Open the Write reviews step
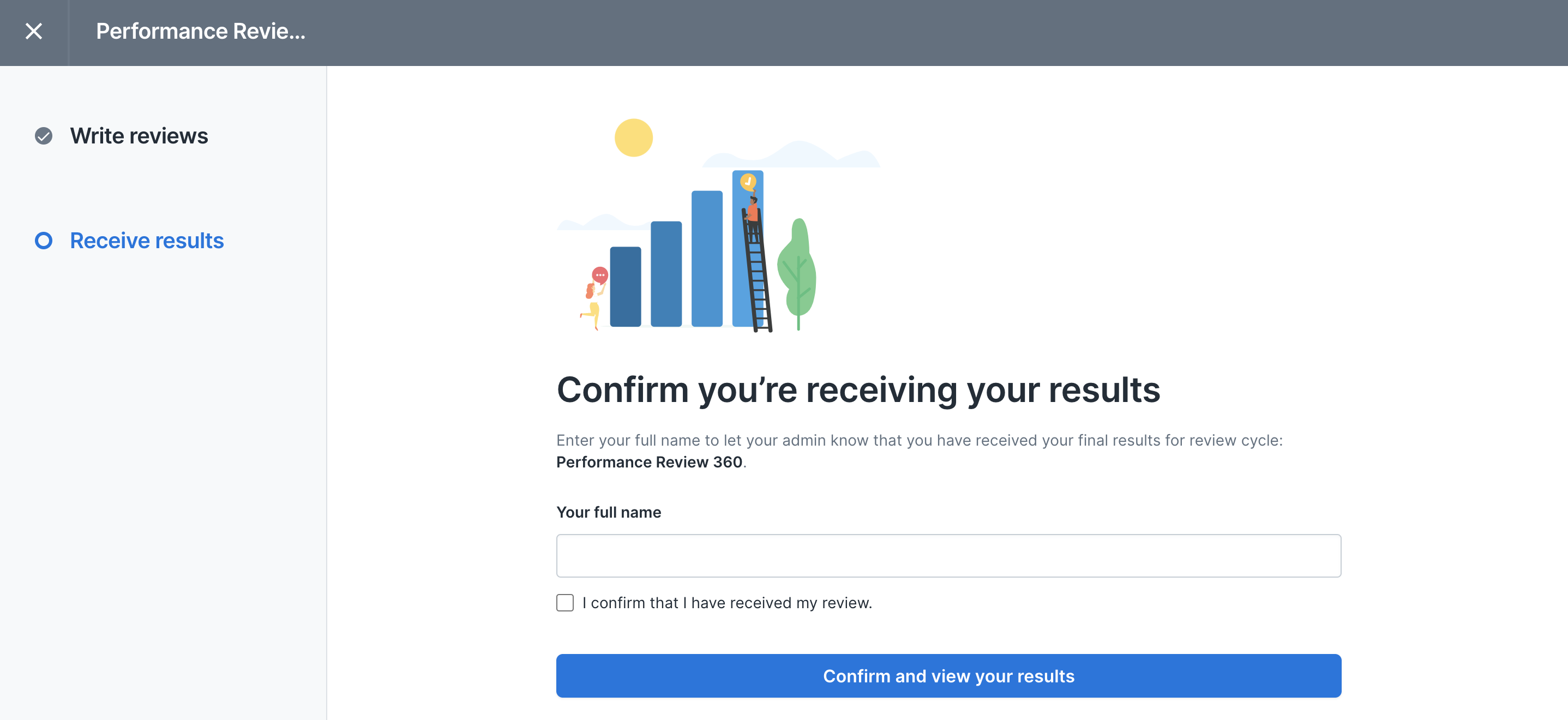The width and height of the screenshot is (1568, 720). (x=139, y=136)
